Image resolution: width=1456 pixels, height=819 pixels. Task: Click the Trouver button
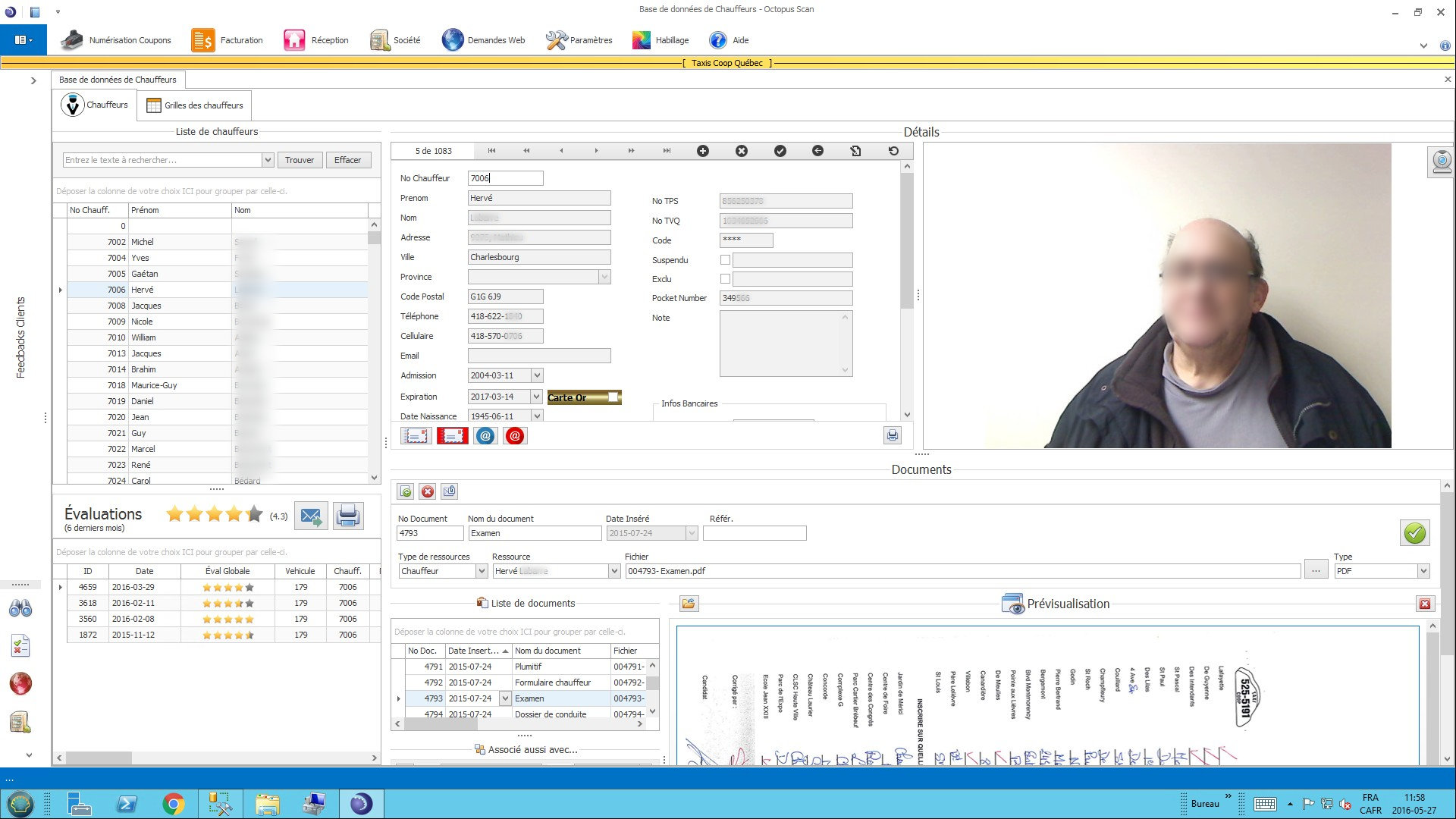tap(300, 160)
